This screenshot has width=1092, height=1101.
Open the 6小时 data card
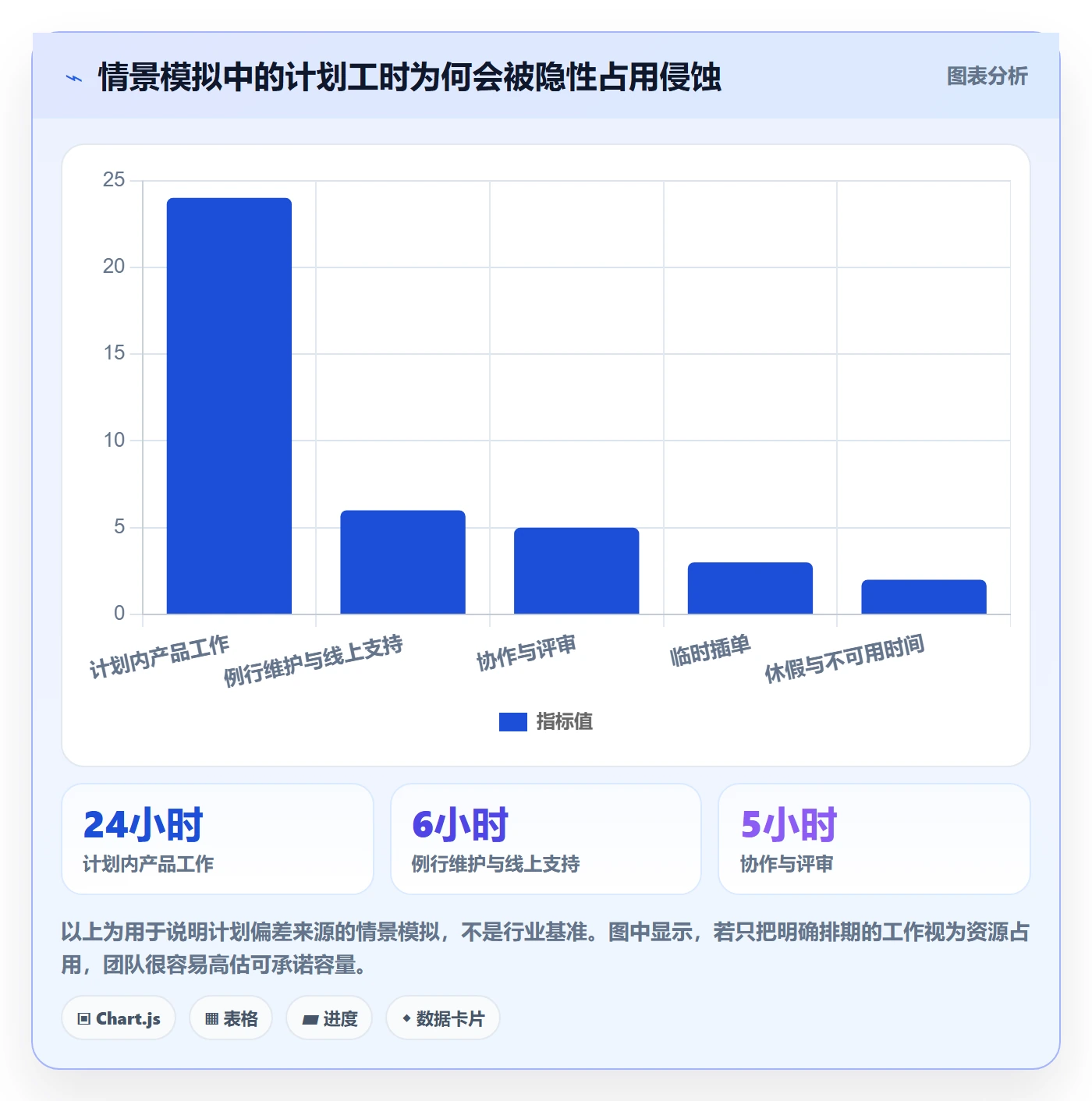546,839
